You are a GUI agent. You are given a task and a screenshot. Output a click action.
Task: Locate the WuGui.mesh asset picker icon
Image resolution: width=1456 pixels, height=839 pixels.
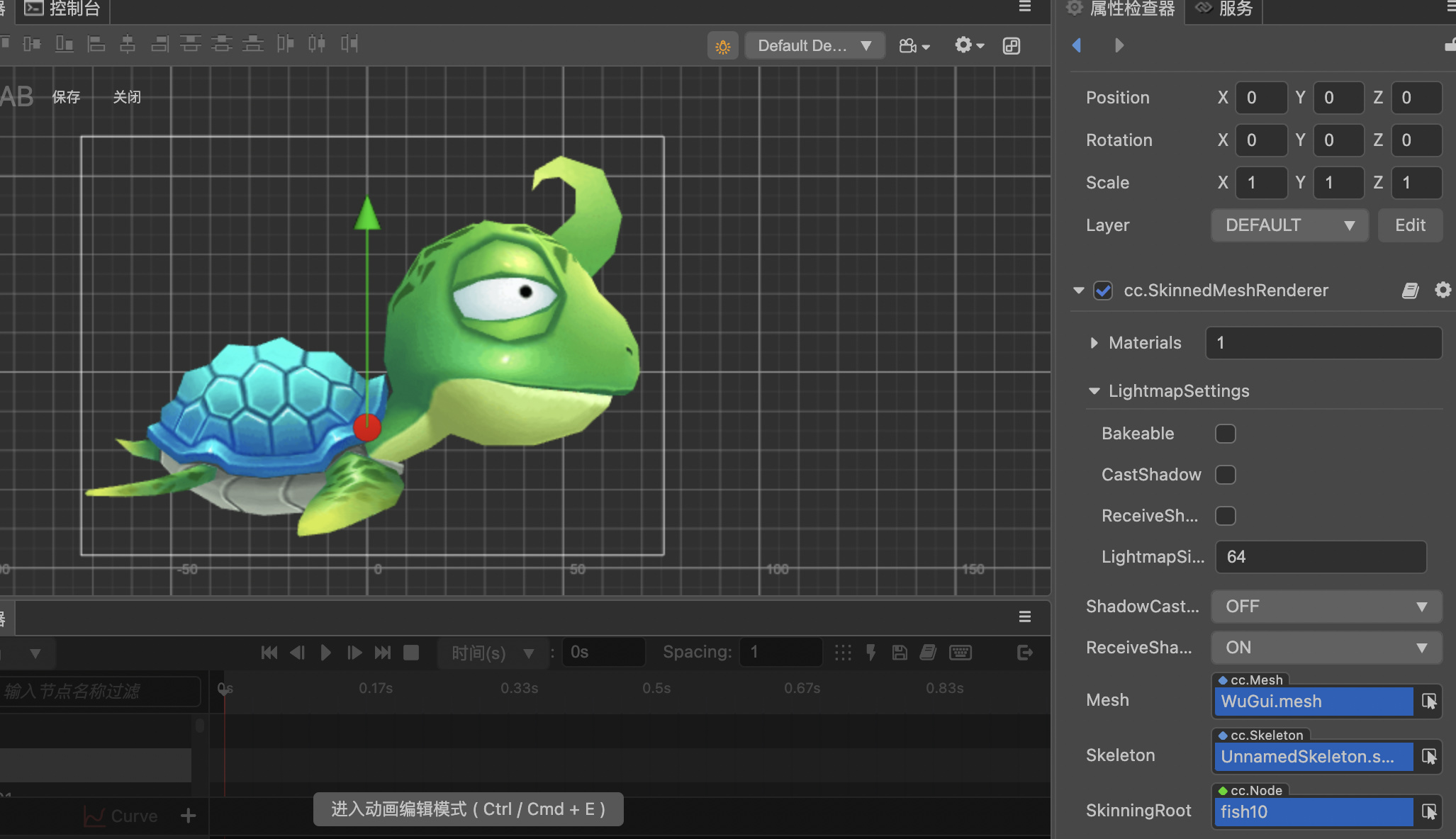tap(1428, 702)
